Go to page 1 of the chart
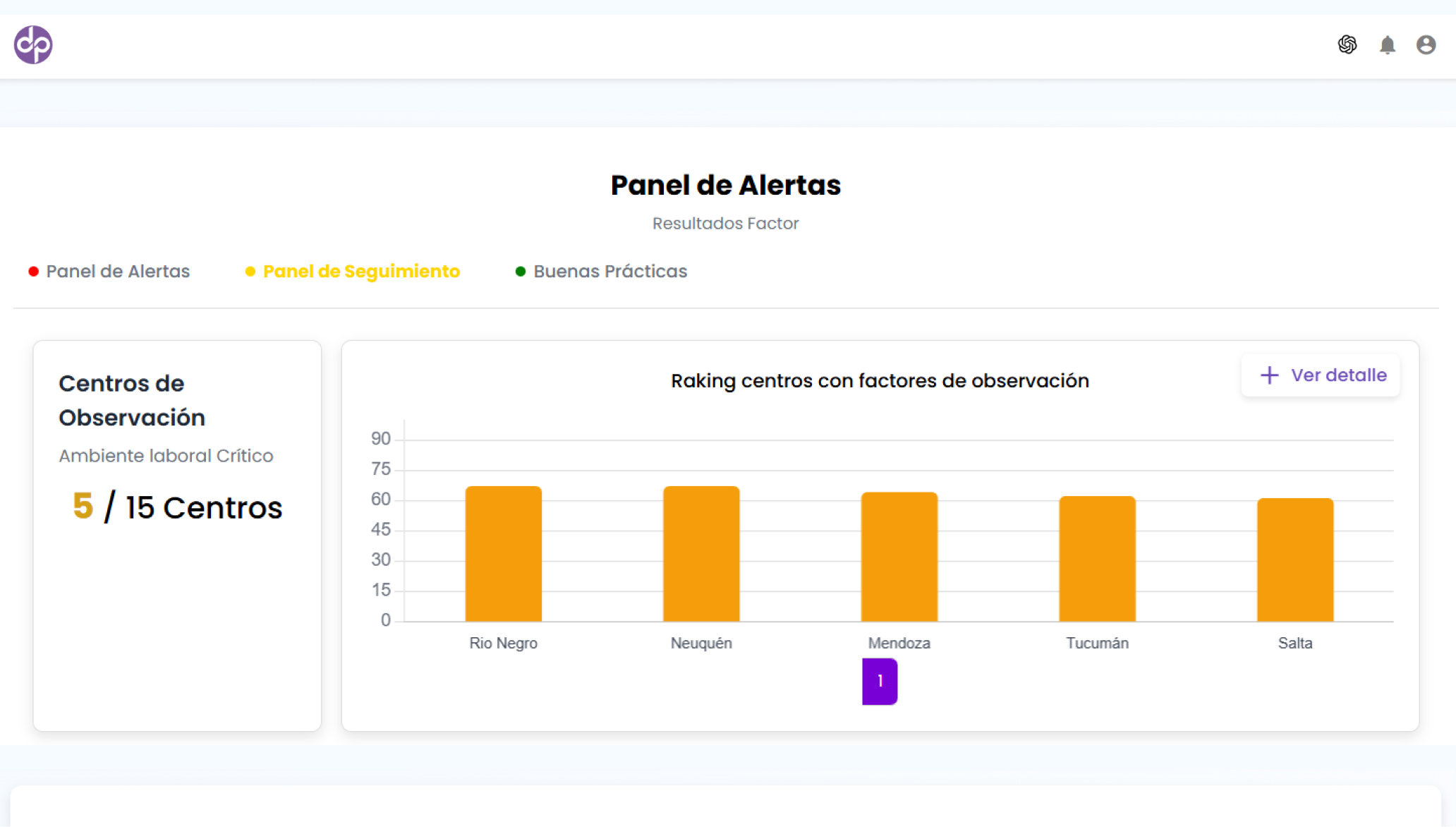The height and width of the screenshot is (827, 1456). coord(880,681)
